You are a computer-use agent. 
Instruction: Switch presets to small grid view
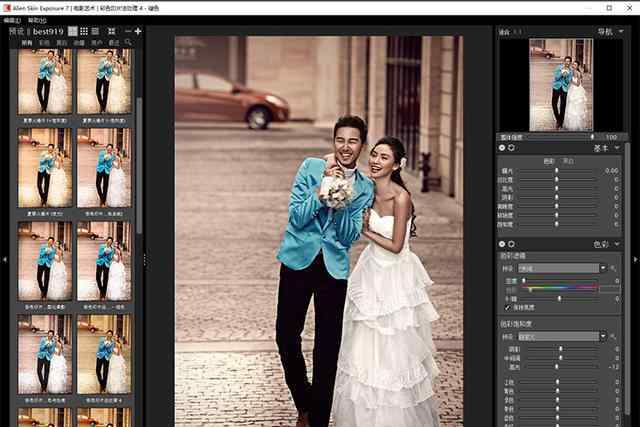(84, 32)
